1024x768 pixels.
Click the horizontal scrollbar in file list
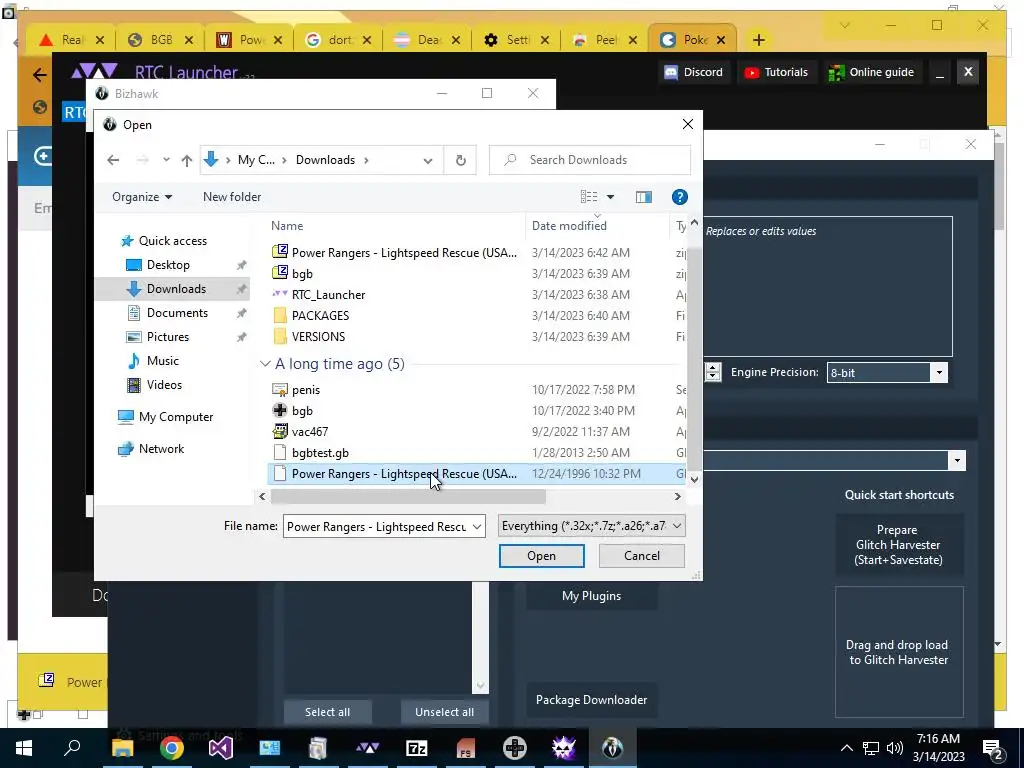point(408,497)
